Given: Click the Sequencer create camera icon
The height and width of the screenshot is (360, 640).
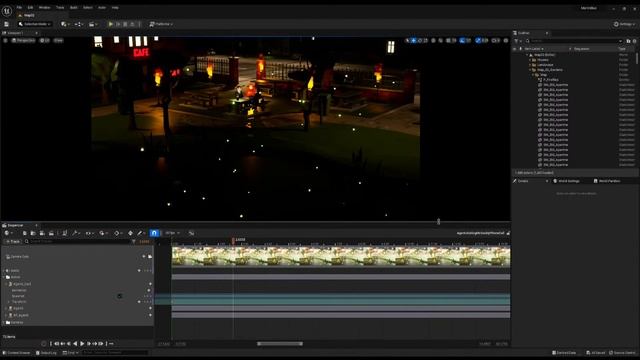Looking at the screenshot, I should [42, 233].
